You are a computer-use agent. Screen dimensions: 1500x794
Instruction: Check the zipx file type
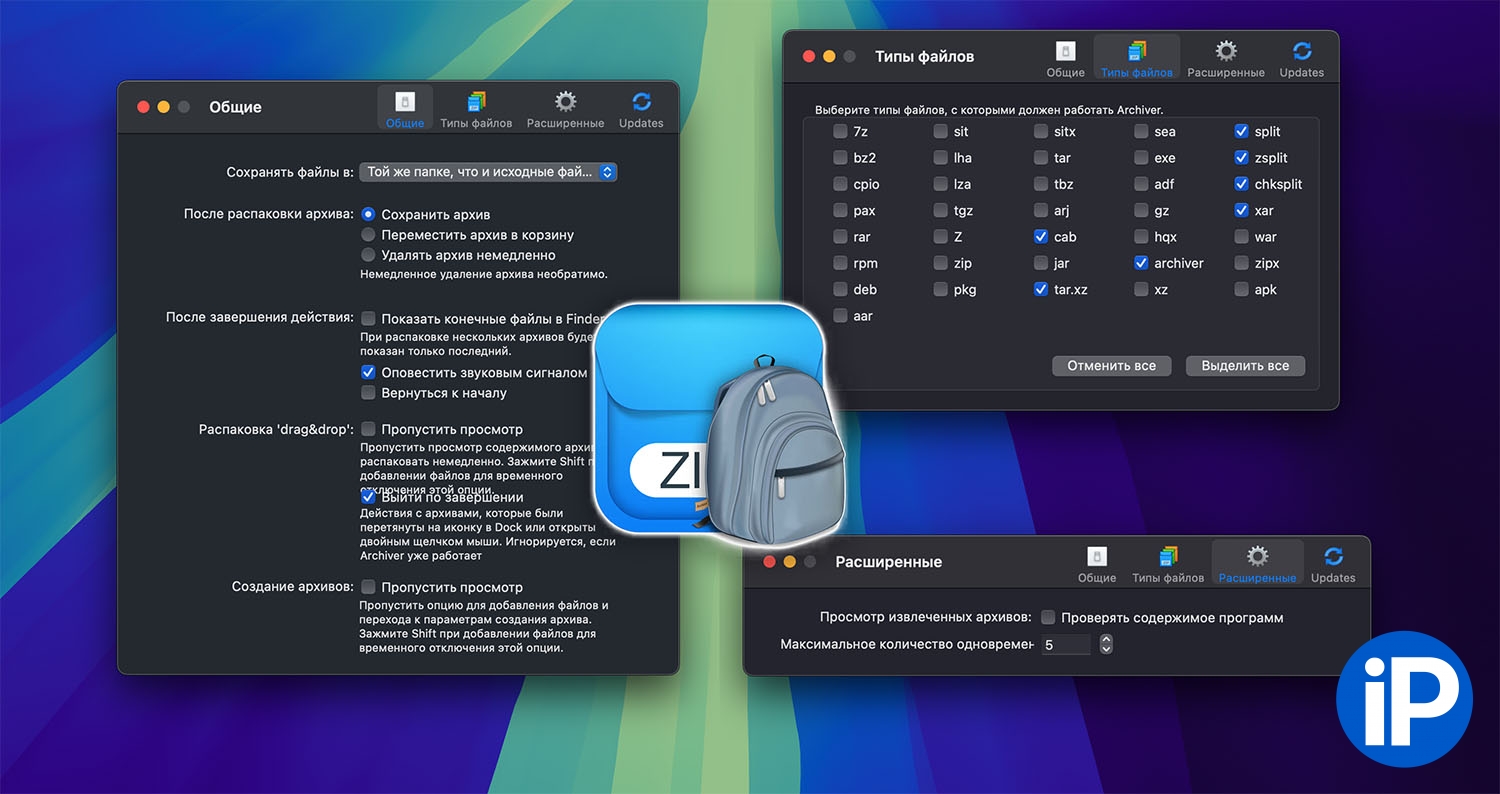pos(1241,263)
